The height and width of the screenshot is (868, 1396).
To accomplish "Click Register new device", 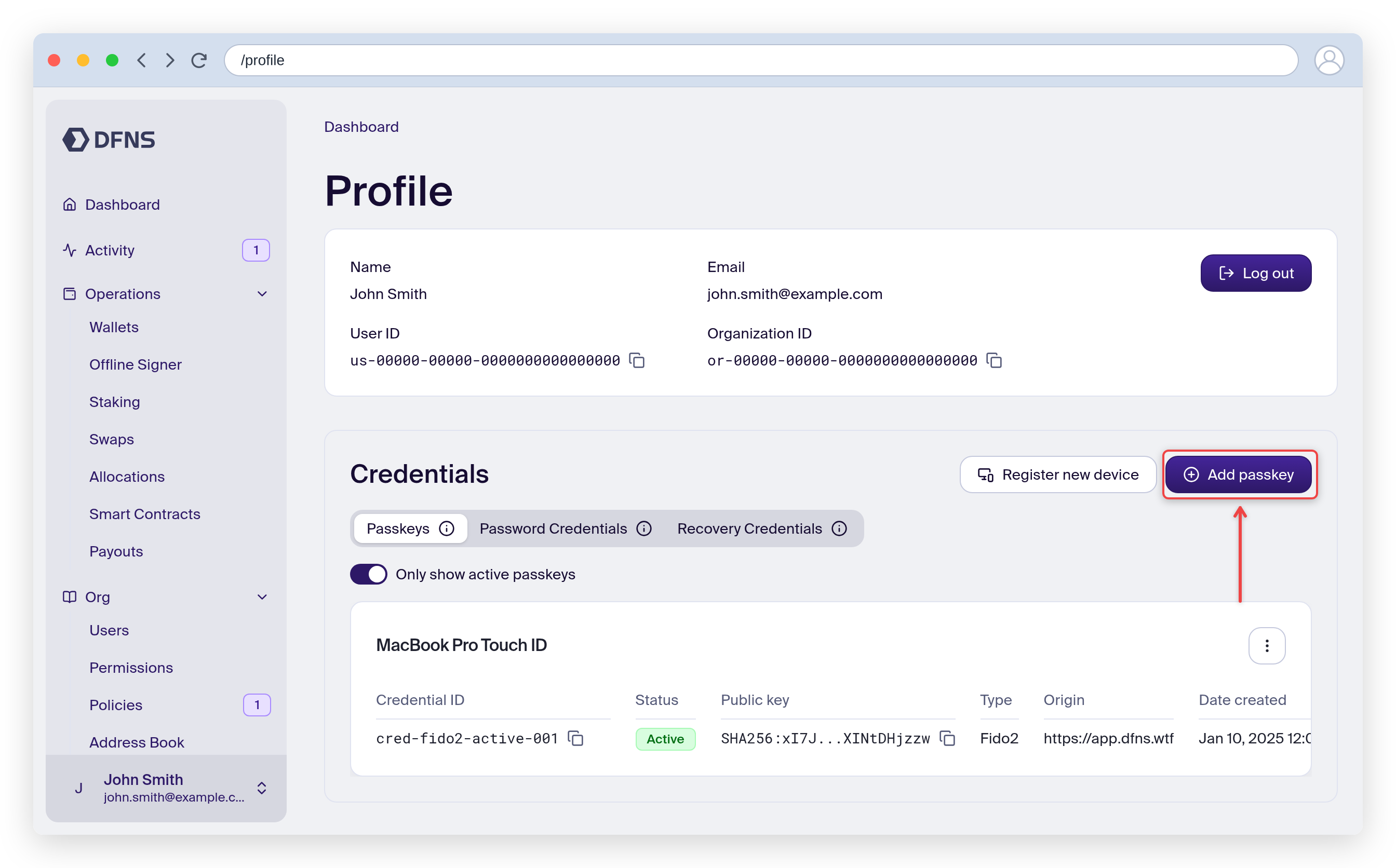I will (1058, 475).
